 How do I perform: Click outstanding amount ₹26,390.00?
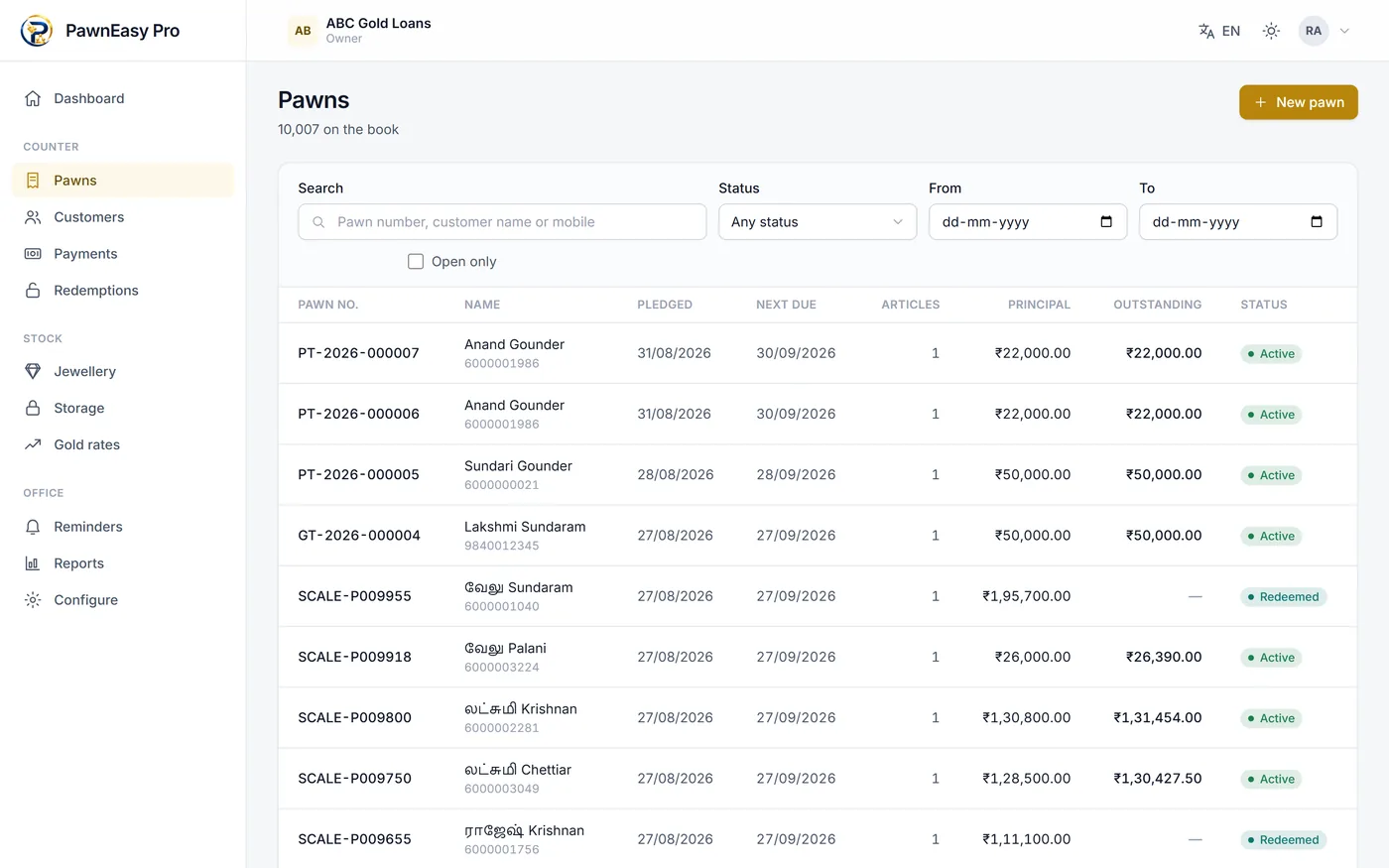click(1163, 657)
